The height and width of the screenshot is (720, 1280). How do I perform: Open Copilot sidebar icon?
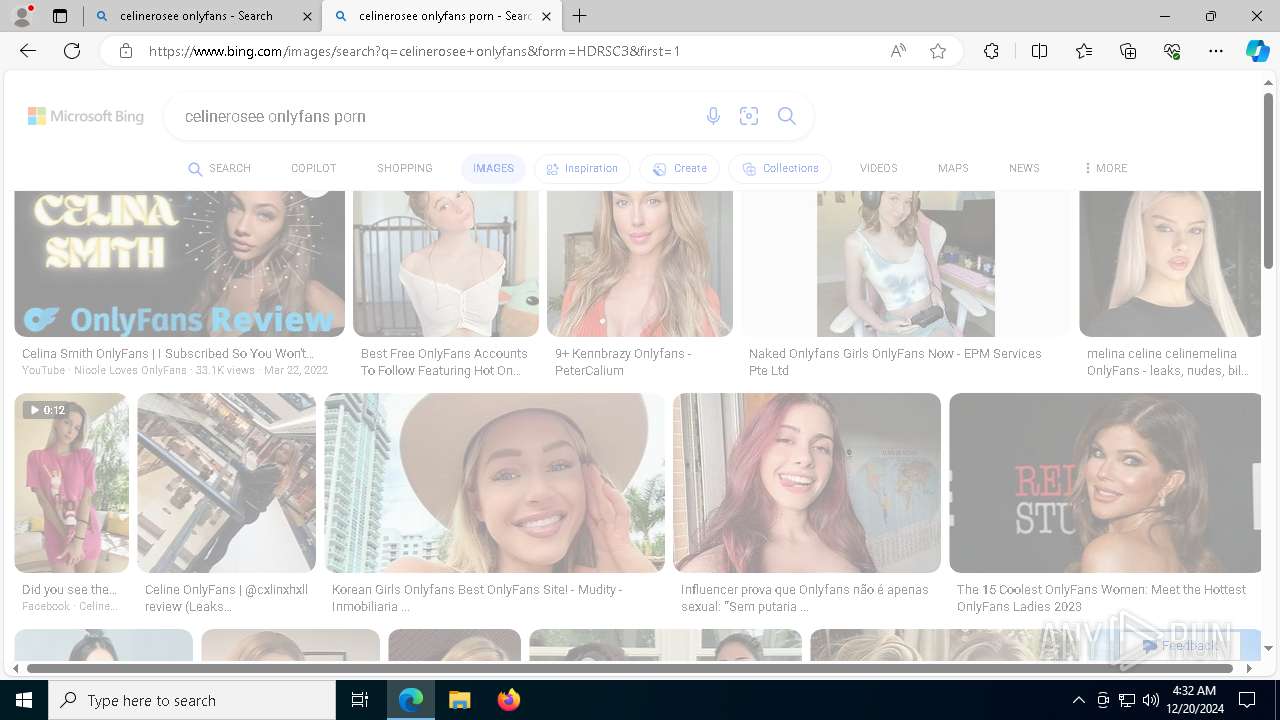click(x=1257, y=51)
